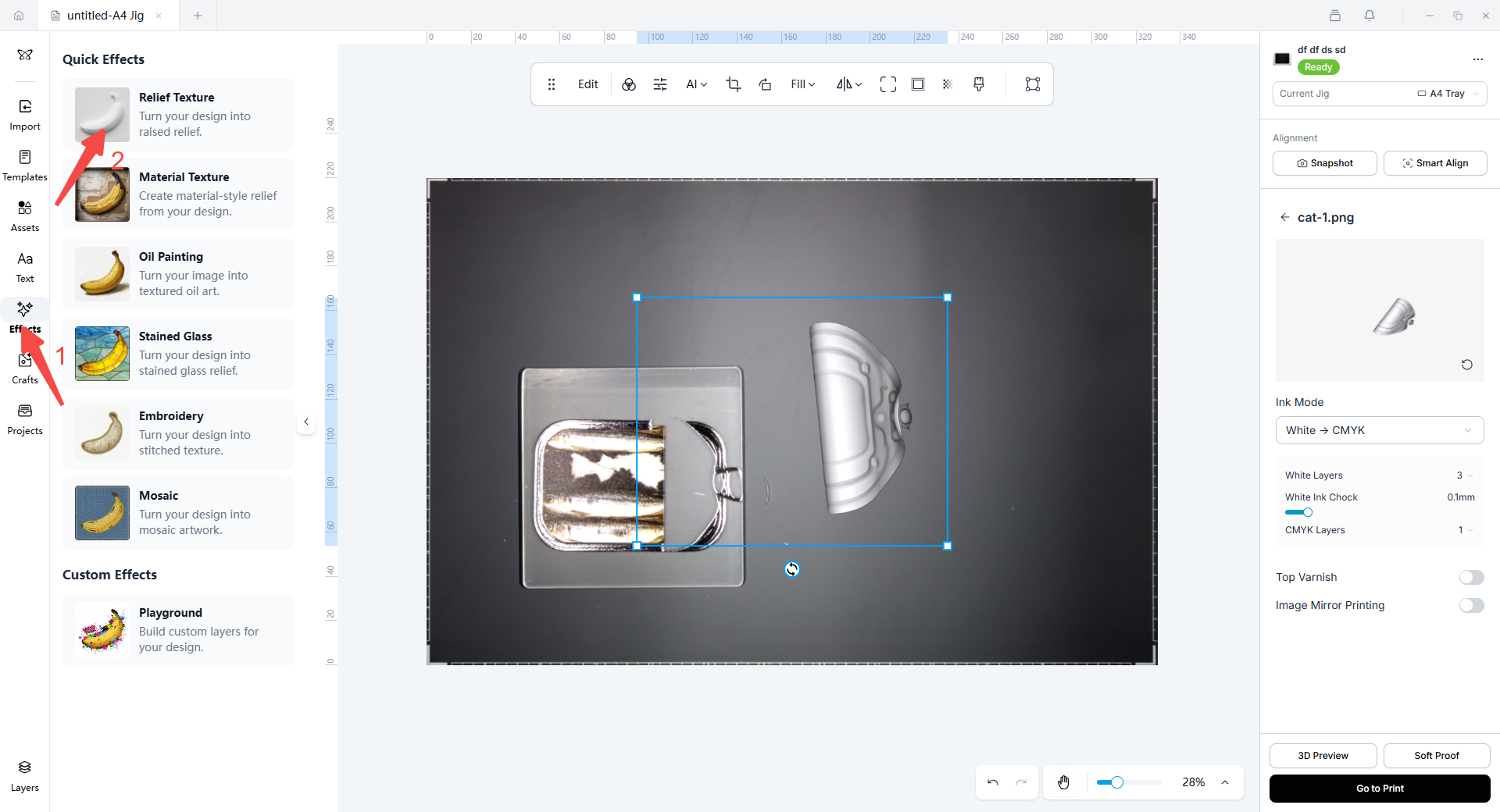Open the adjustments sliders tool

(x=660, y=84)
